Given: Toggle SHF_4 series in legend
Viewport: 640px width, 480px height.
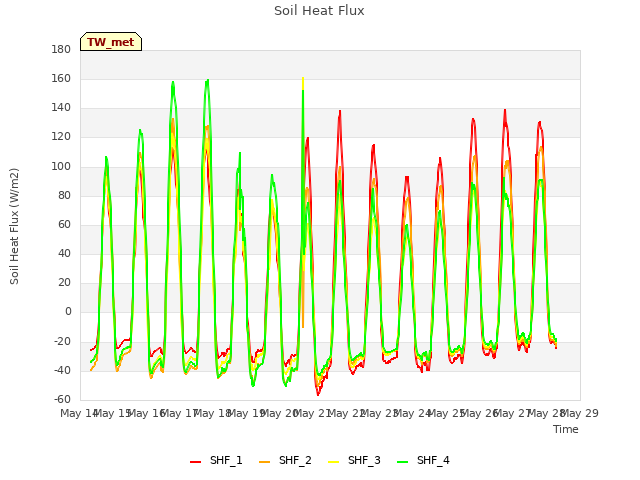Looking at the screenshot, I should coord(423,460).
